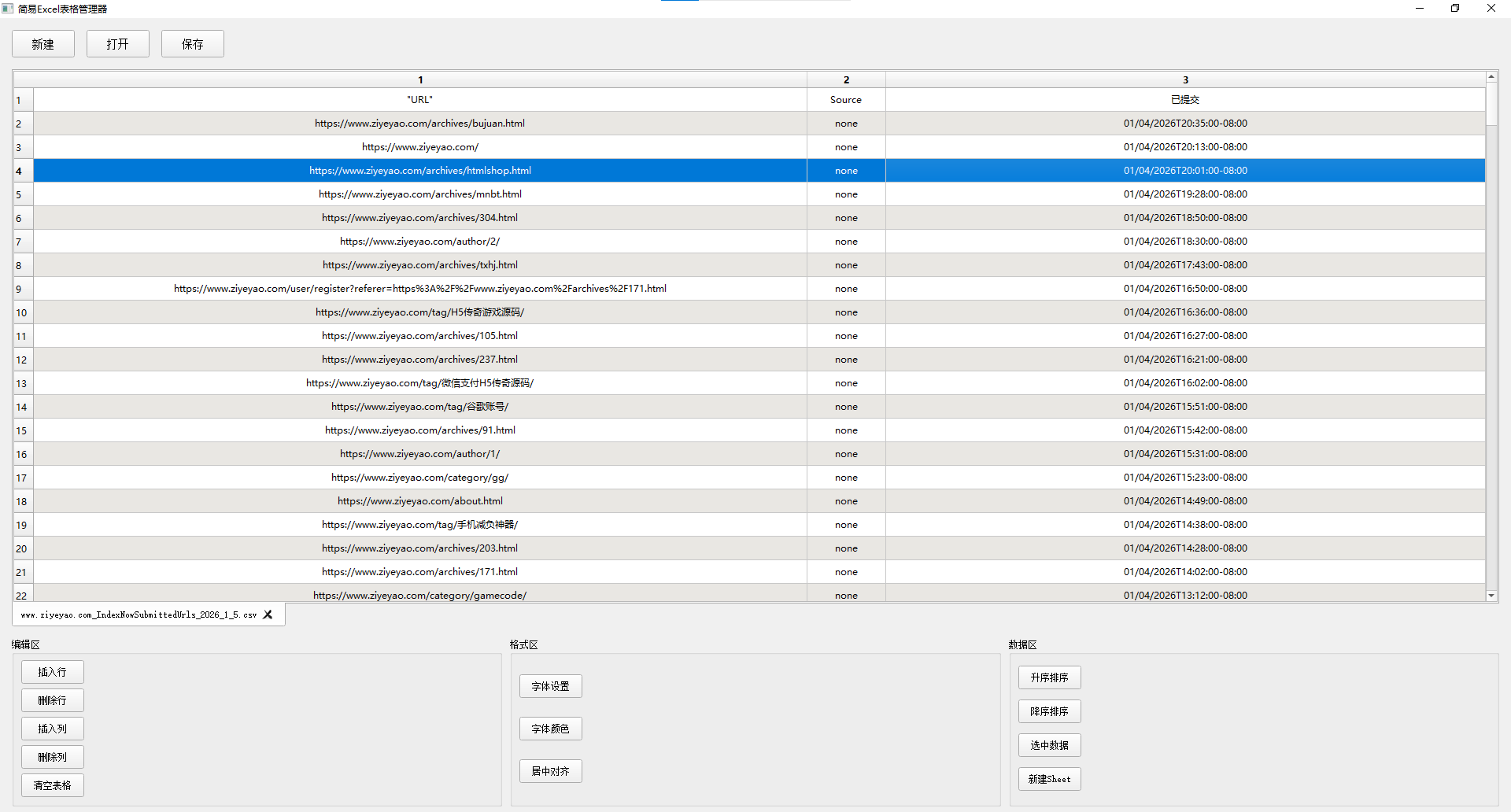
Task: Click column header 2
Action: [846, 79]
